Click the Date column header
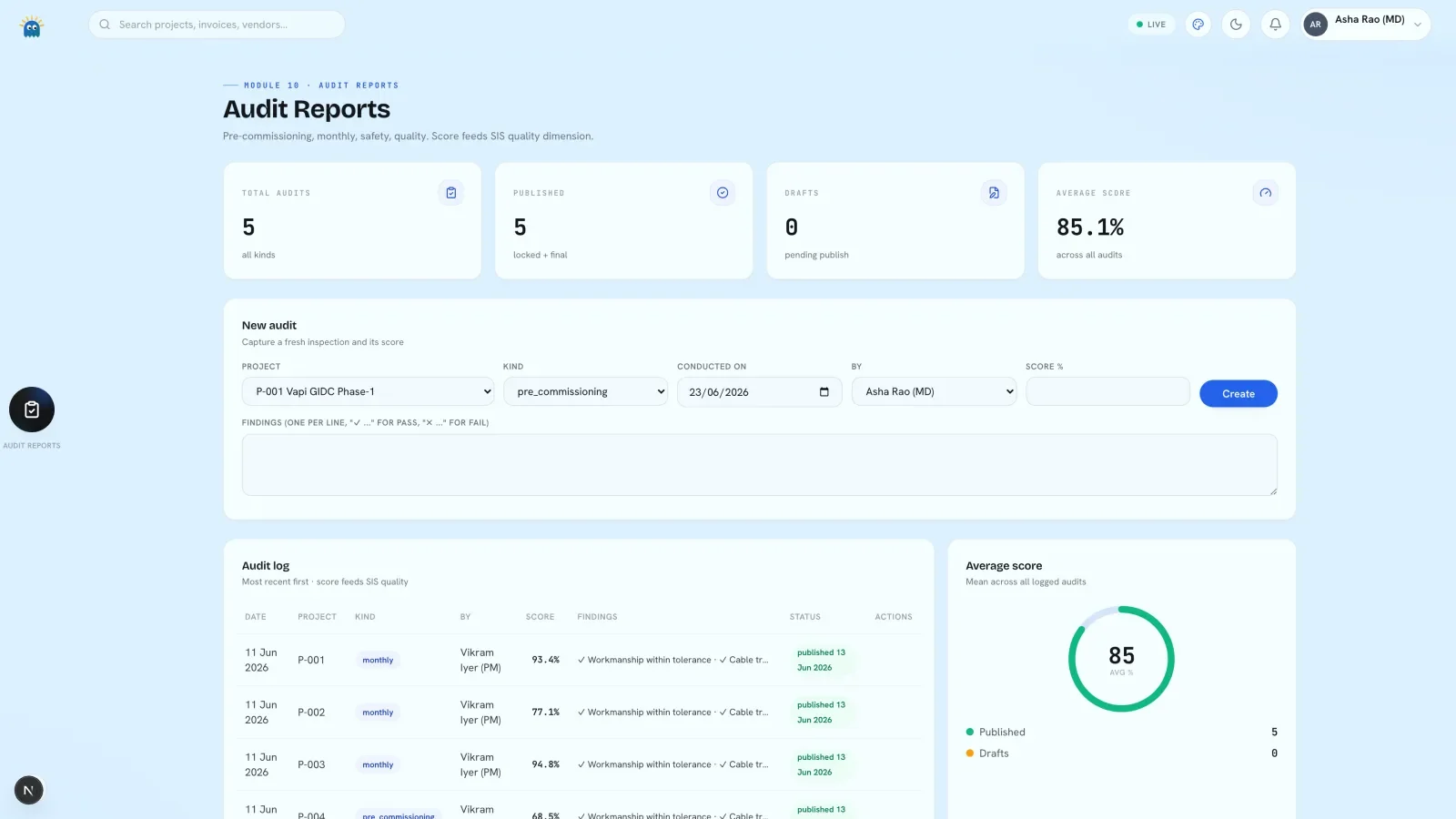This screenshot has width=1456, height=819. pyautogui.click(x=256, y=617)
